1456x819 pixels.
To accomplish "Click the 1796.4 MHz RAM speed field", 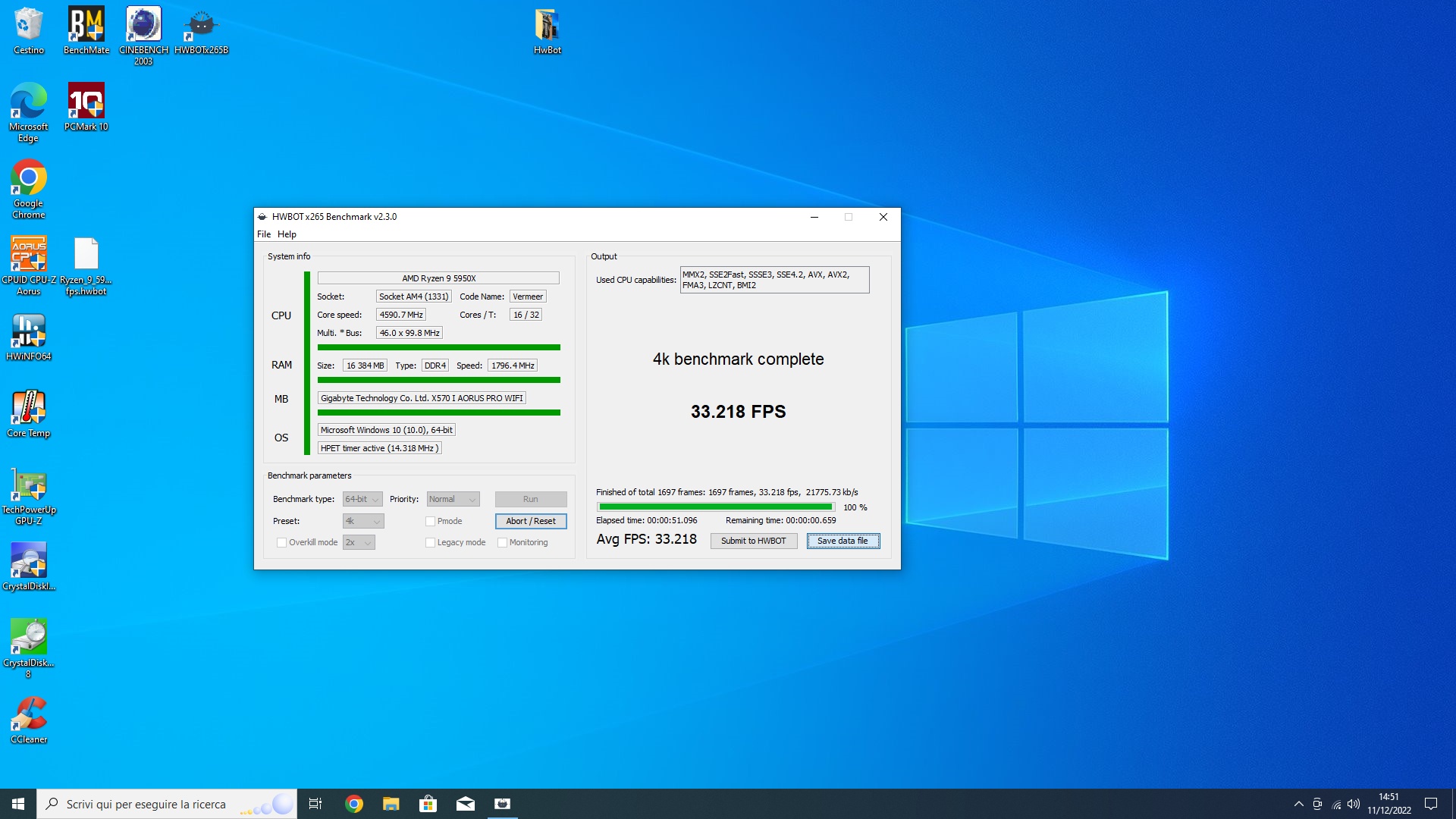I will click(513, 366).
